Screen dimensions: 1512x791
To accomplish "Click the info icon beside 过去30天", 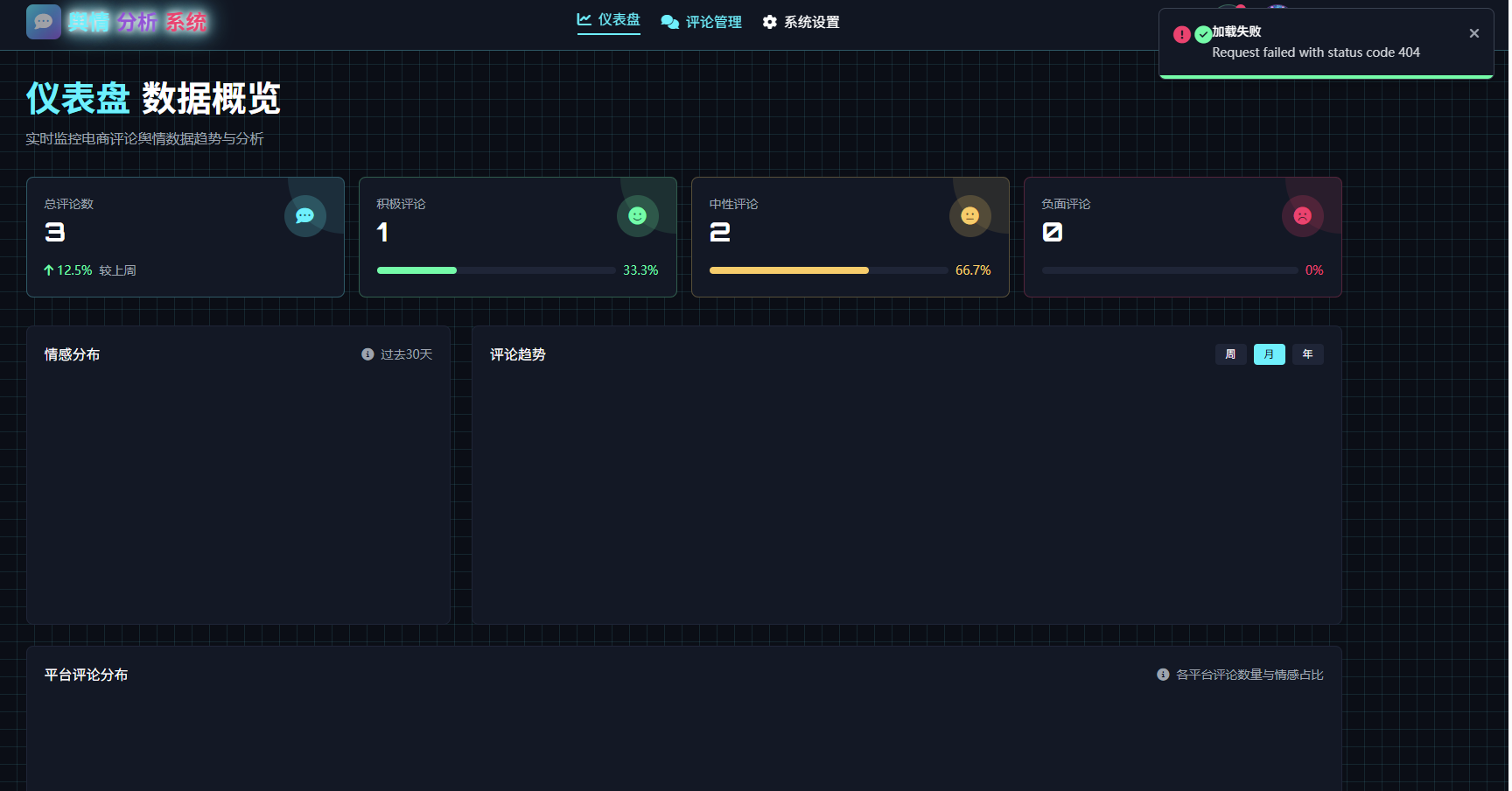I will (367, 354).
